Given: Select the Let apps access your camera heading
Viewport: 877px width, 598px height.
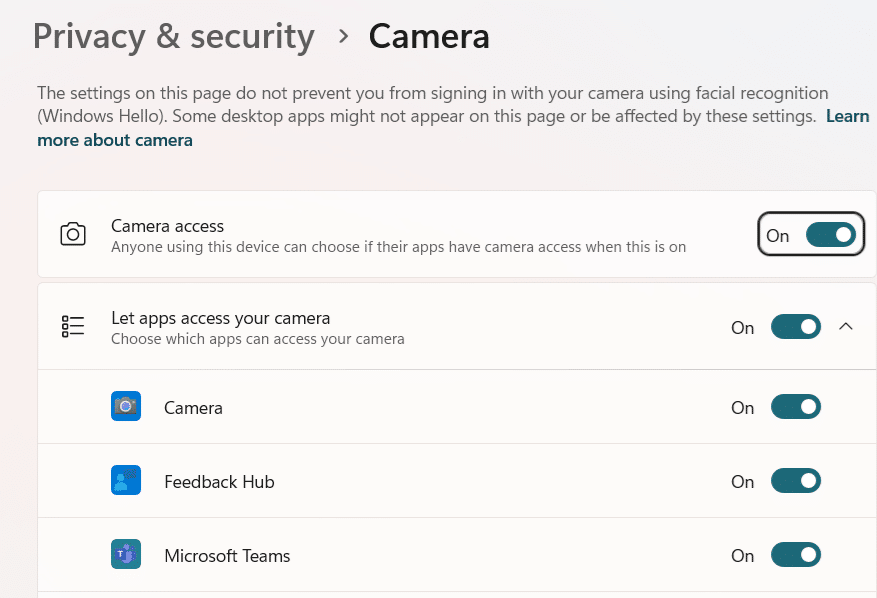Looking at the screenshot, I should coord(220,318).
